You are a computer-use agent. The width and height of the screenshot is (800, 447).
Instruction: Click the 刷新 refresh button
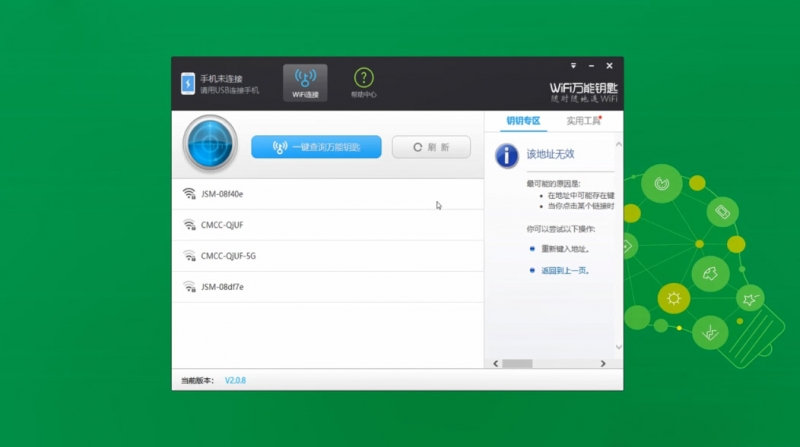(x=431, y=147)
